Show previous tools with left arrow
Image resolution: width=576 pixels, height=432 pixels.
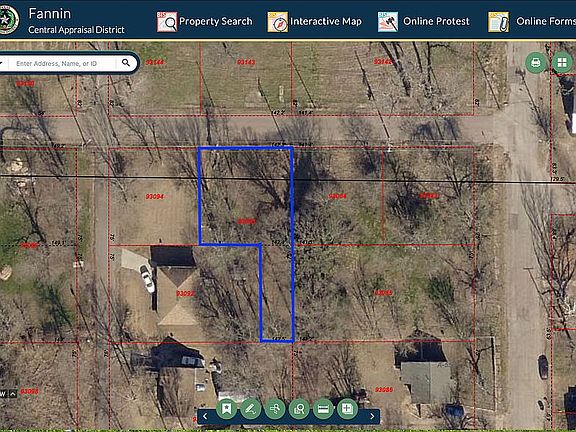205,416
